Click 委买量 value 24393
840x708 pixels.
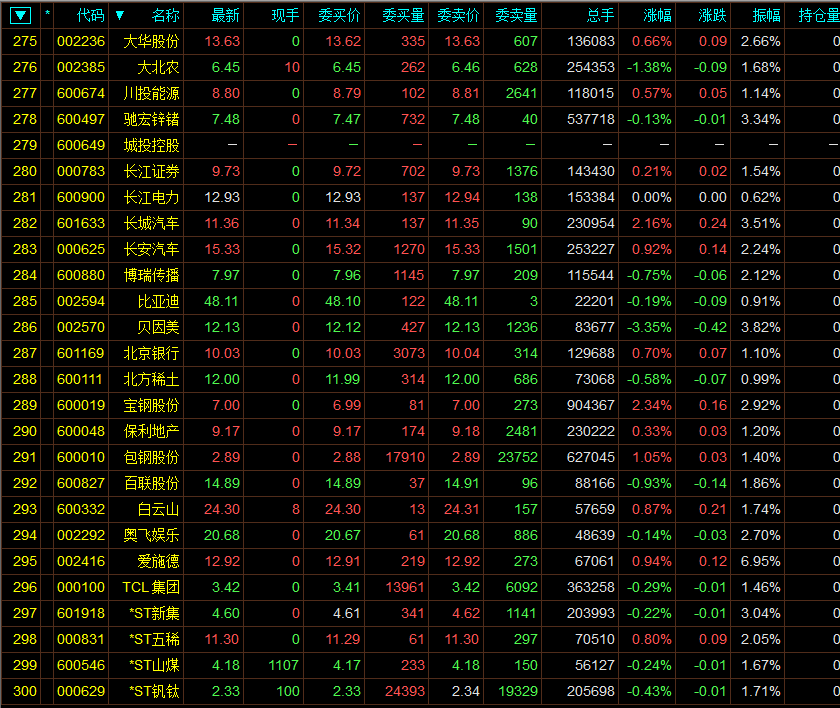[405, 691]
